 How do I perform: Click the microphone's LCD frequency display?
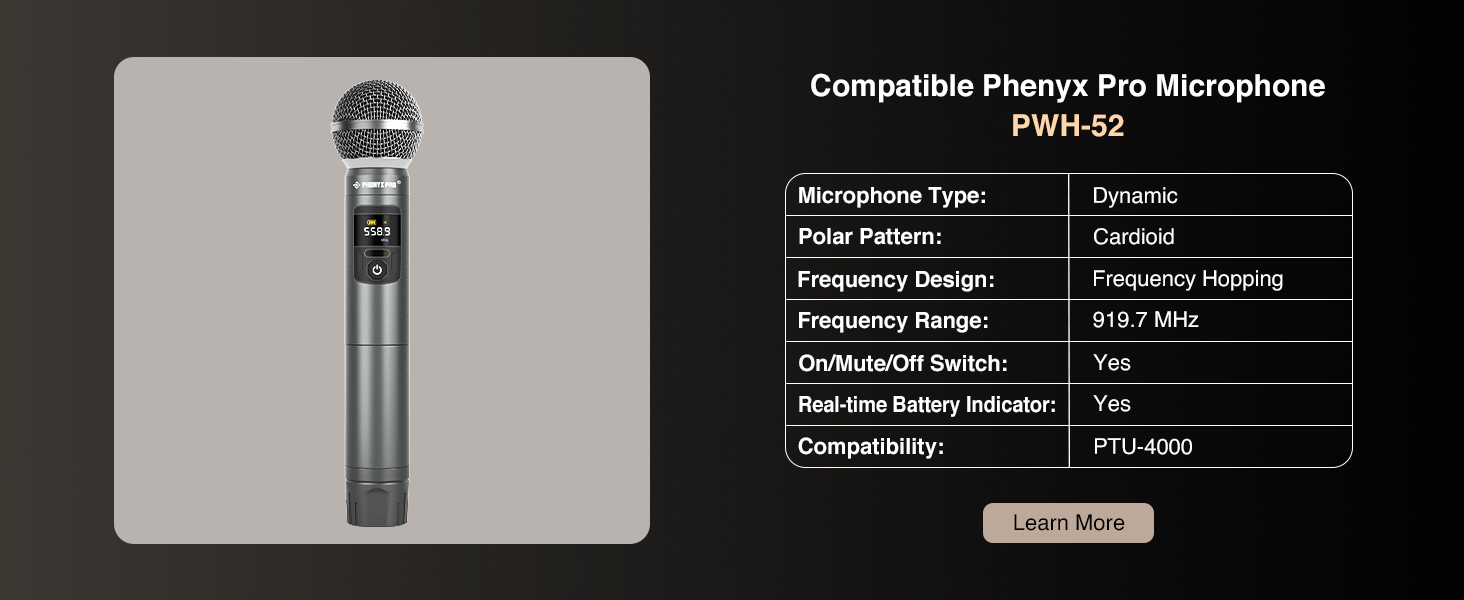click(x=377, y=231)
